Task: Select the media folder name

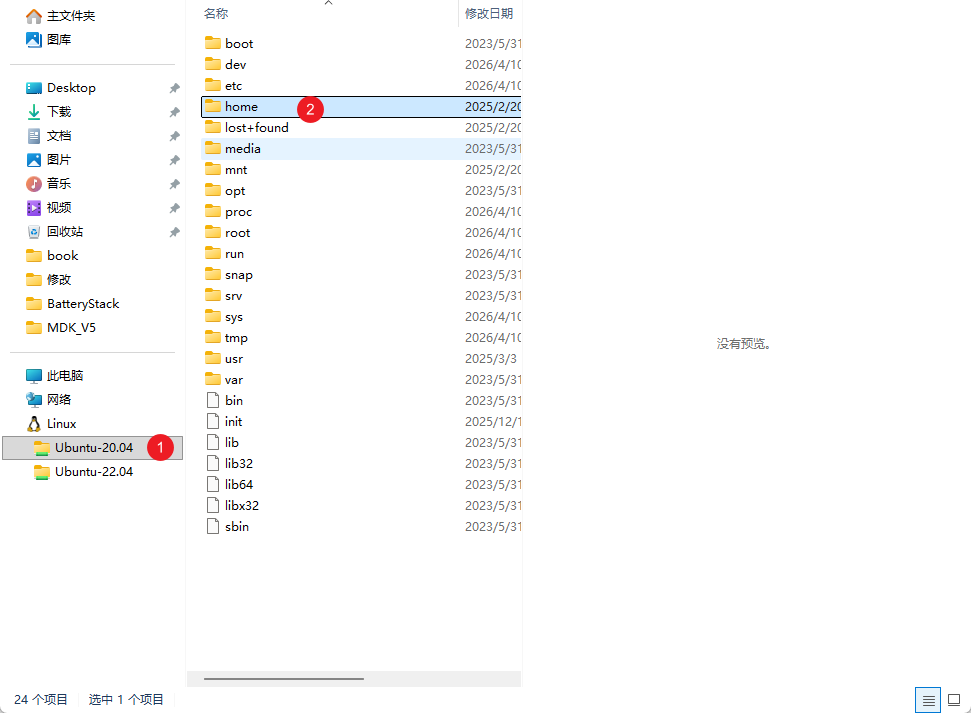Action: coord(243,149)
